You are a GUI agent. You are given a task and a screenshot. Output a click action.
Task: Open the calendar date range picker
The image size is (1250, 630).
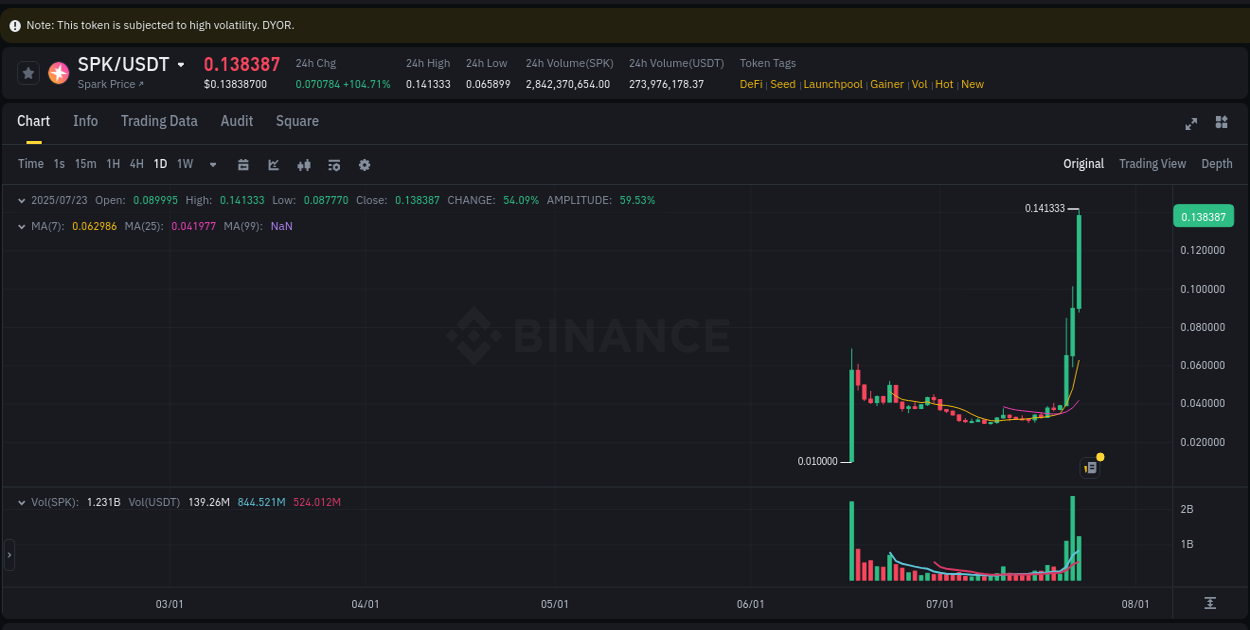coord(243,164)
